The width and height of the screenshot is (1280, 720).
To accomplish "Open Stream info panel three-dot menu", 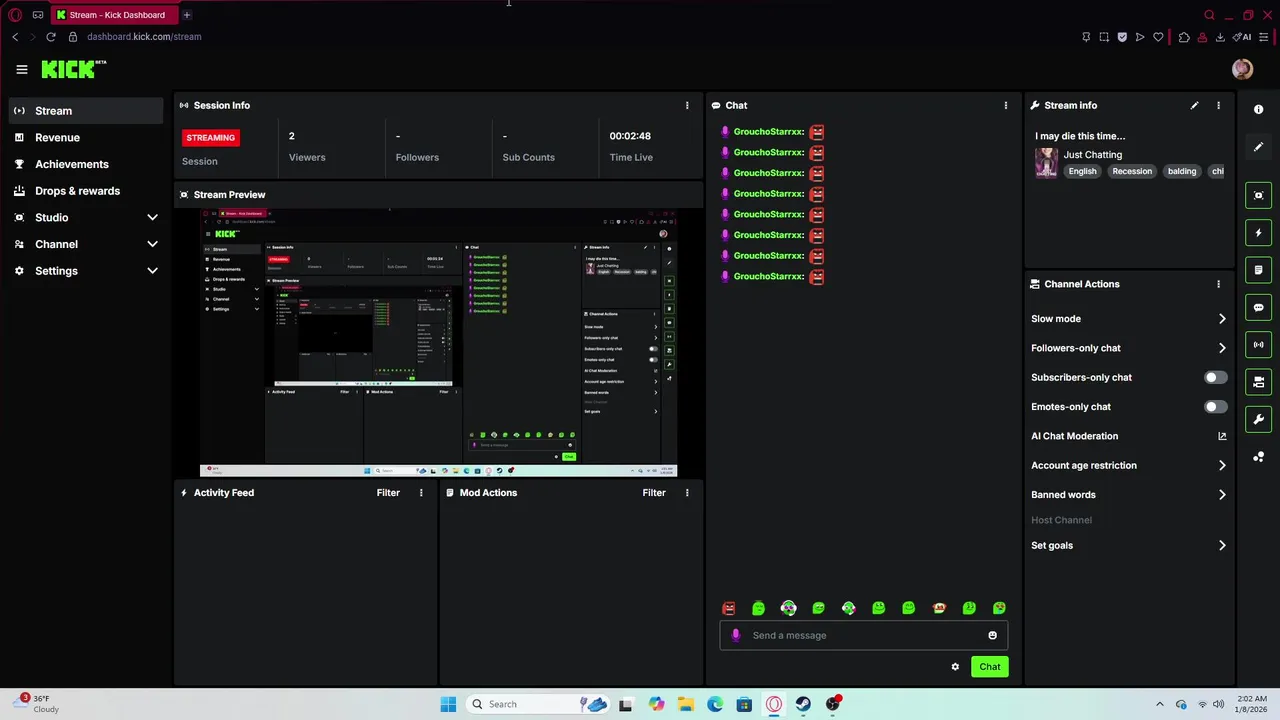I will pyautogui.click(x=1218, y=105).
